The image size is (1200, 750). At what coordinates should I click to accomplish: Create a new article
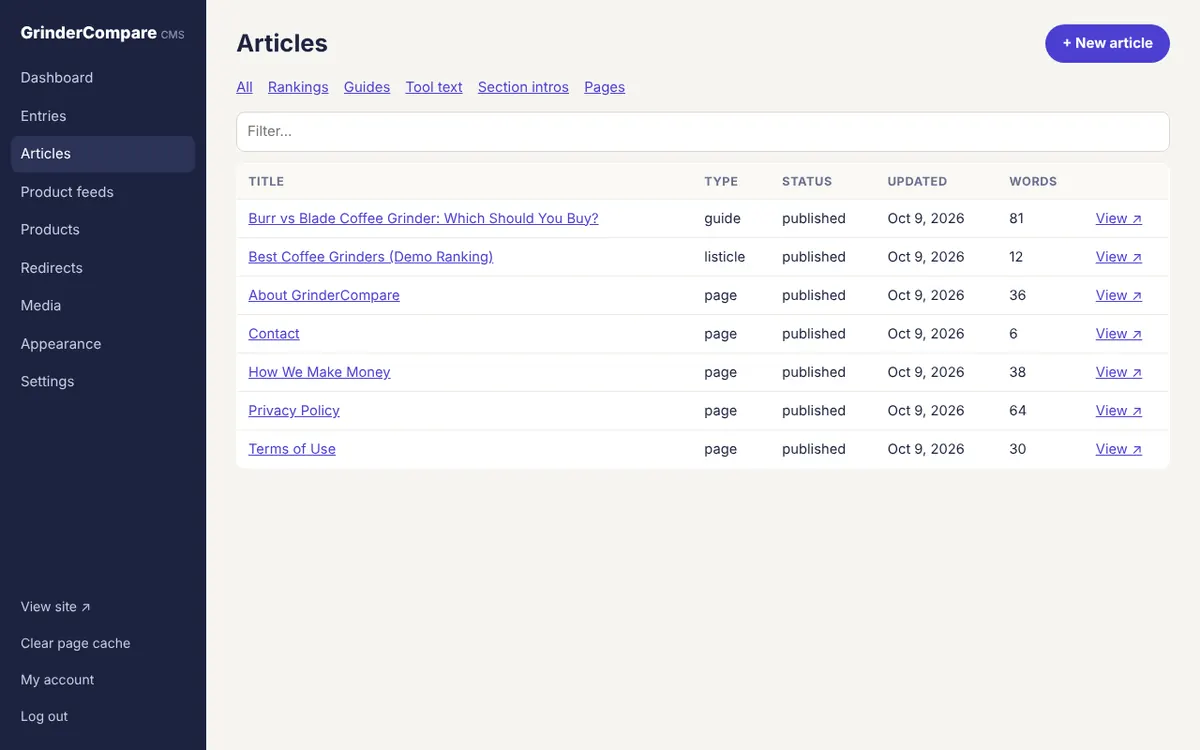coord(1107,43)
